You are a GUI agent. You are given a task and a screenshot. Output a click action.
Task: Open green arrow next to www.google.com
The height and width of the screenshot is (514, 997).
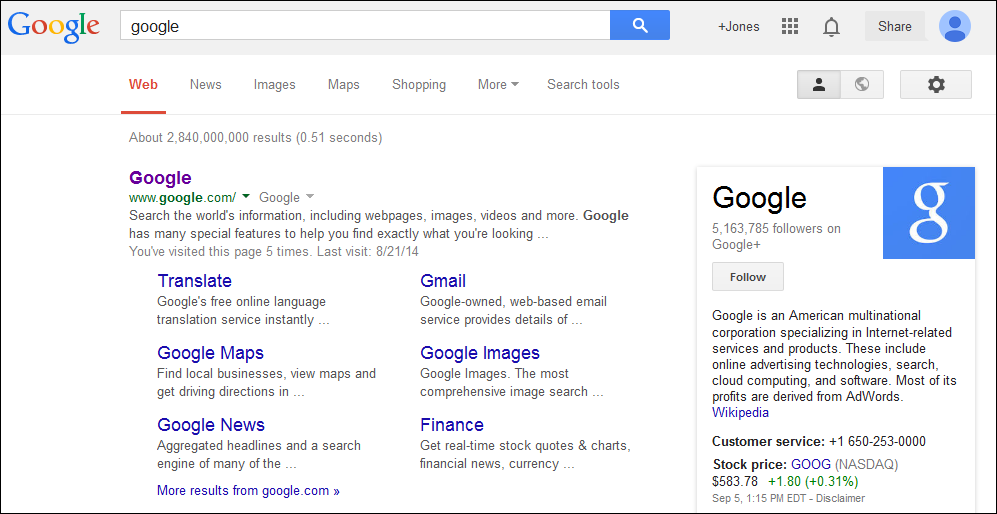[x=246, y=197]
